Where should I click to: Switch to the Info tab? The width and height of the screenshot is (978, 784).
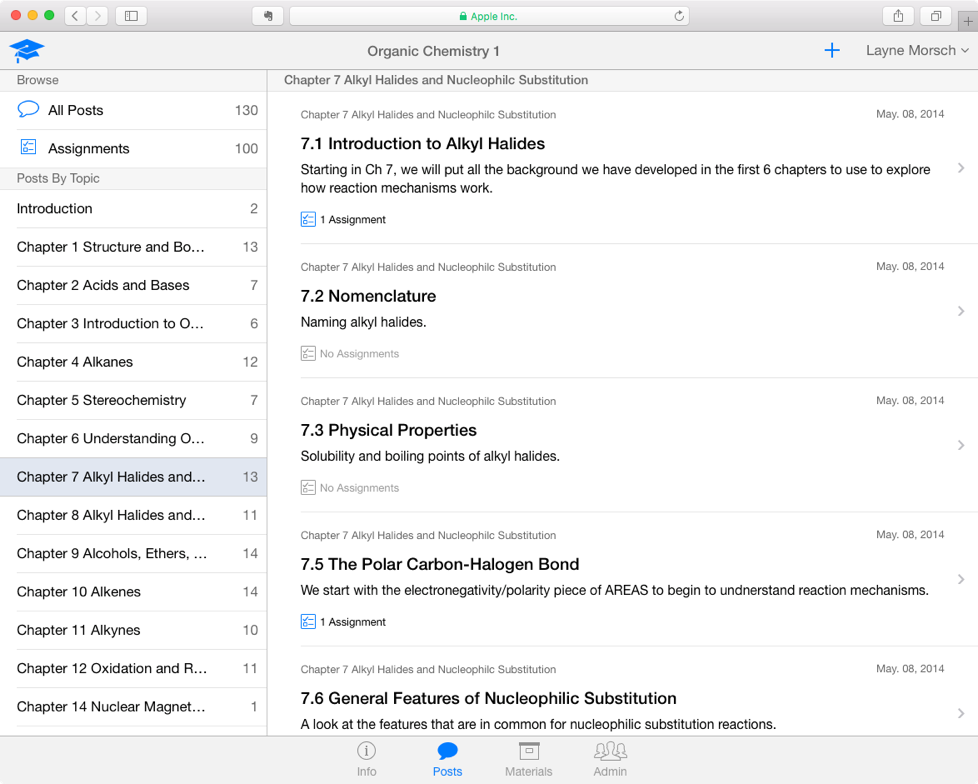coord(367,759)
